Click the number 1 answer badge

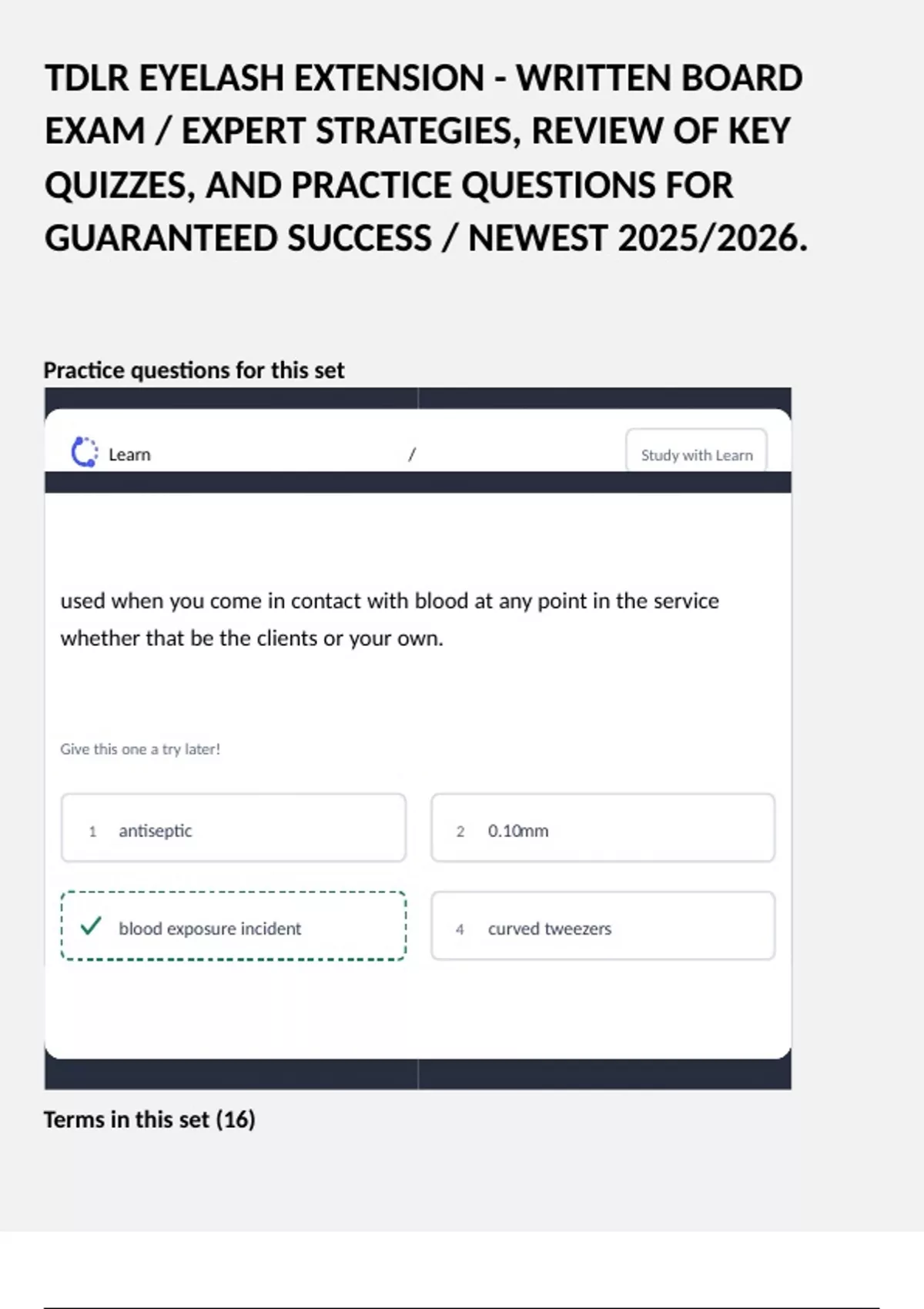(x=92, y=832)
